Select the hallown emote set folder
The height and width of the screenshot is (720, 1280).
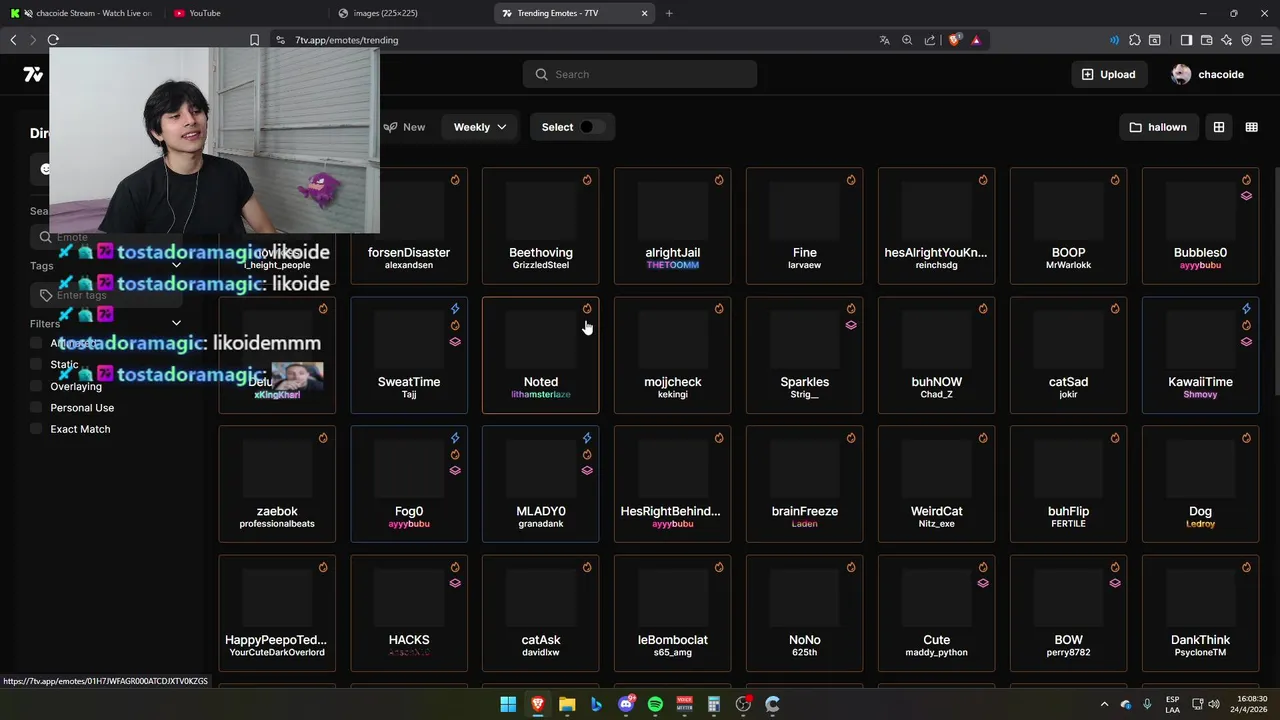pos(1158,127)
